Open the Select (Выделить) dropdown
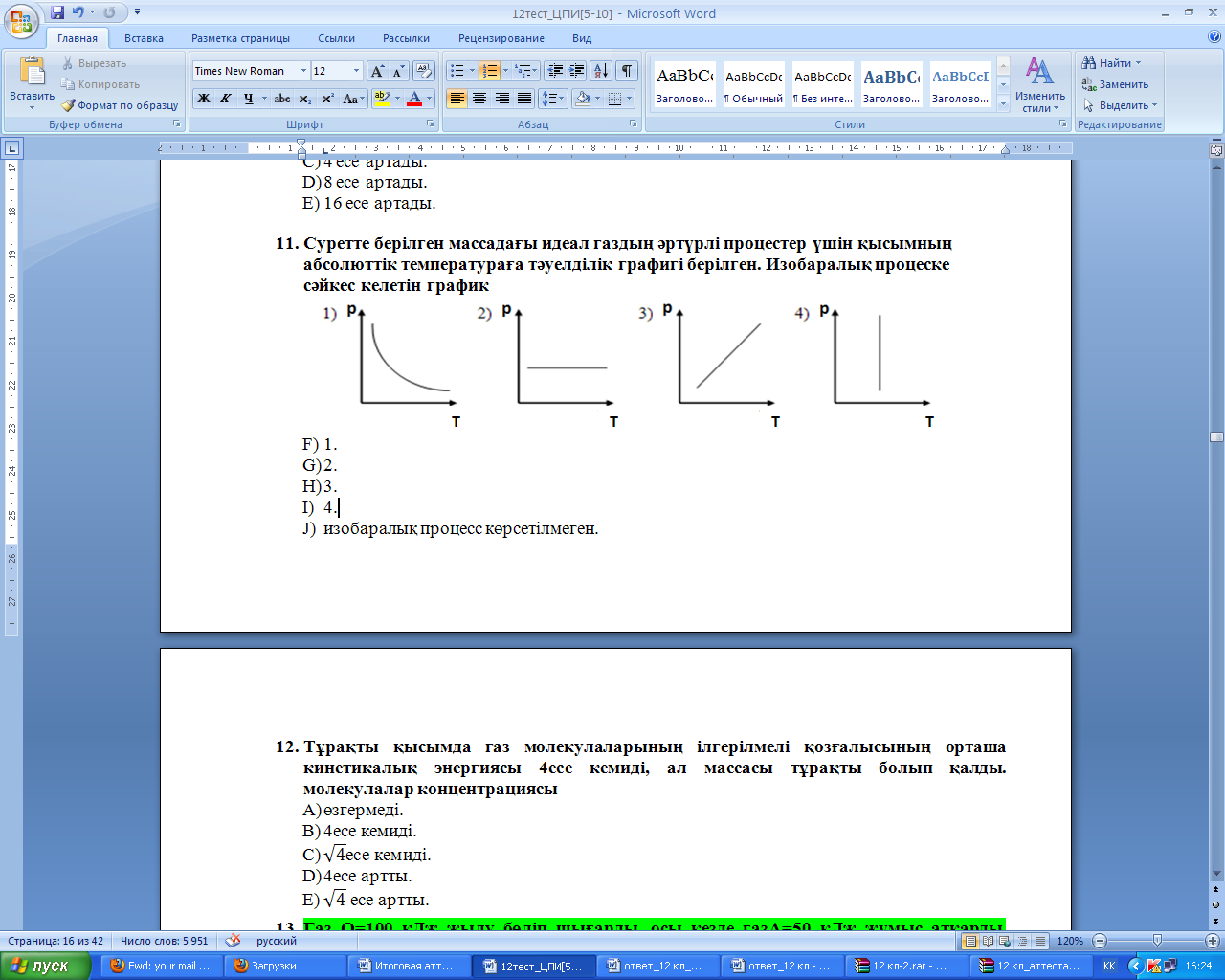Viewport: 1225px width, 980px height. click(1120, 105)
